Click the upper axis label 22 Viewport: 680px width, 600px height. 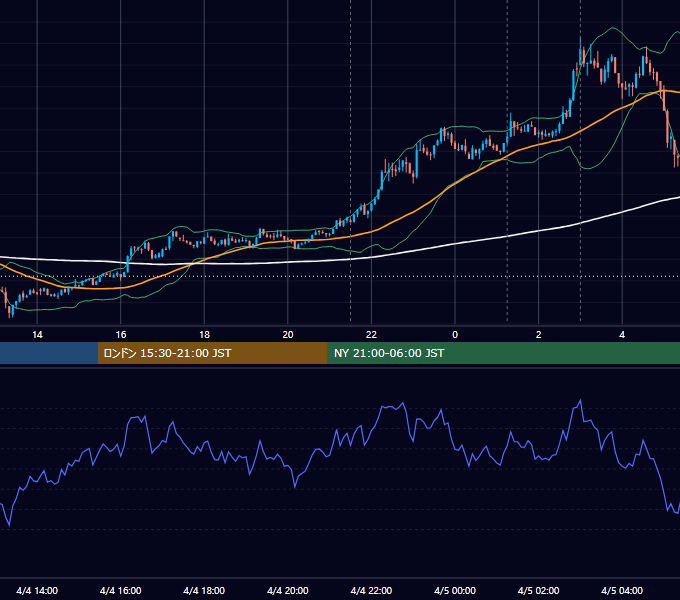[x=371, y=335]
